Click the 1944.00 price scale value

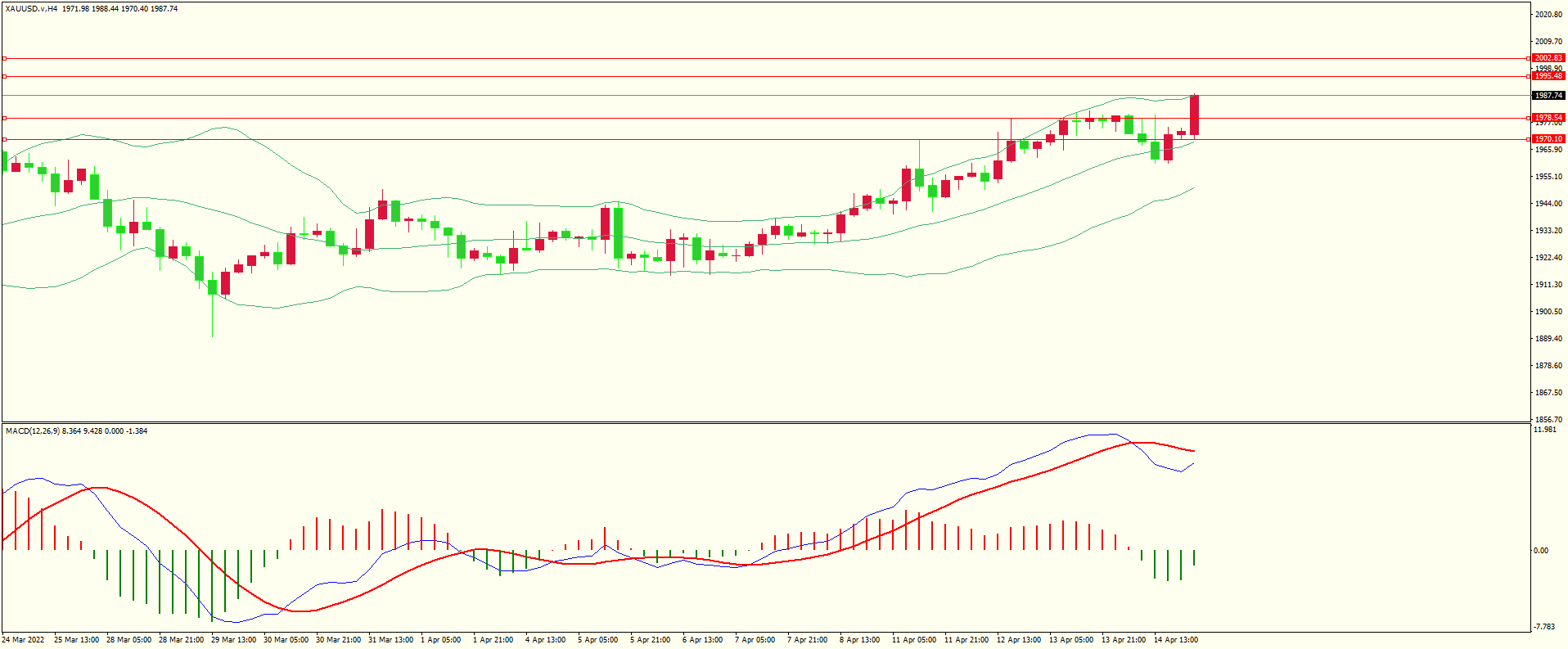pyautogui.click(x=1548, y=204)
